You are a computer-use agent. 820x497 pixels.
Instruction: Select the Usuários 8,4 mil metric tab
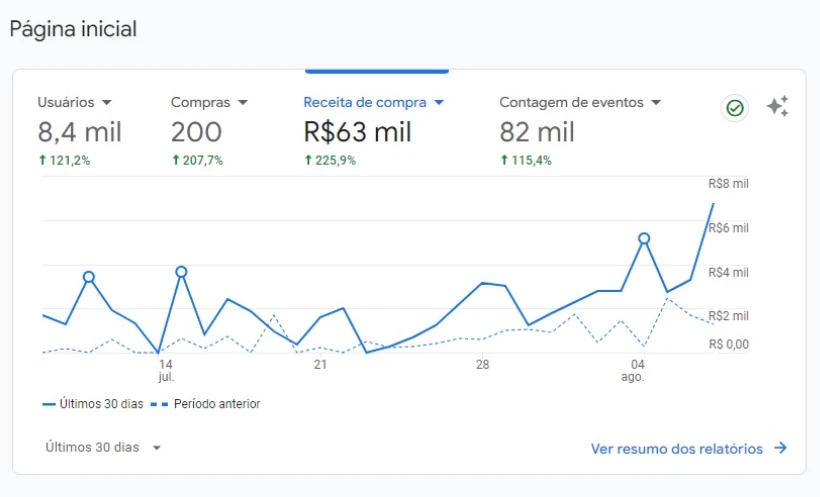coord(79,132)
